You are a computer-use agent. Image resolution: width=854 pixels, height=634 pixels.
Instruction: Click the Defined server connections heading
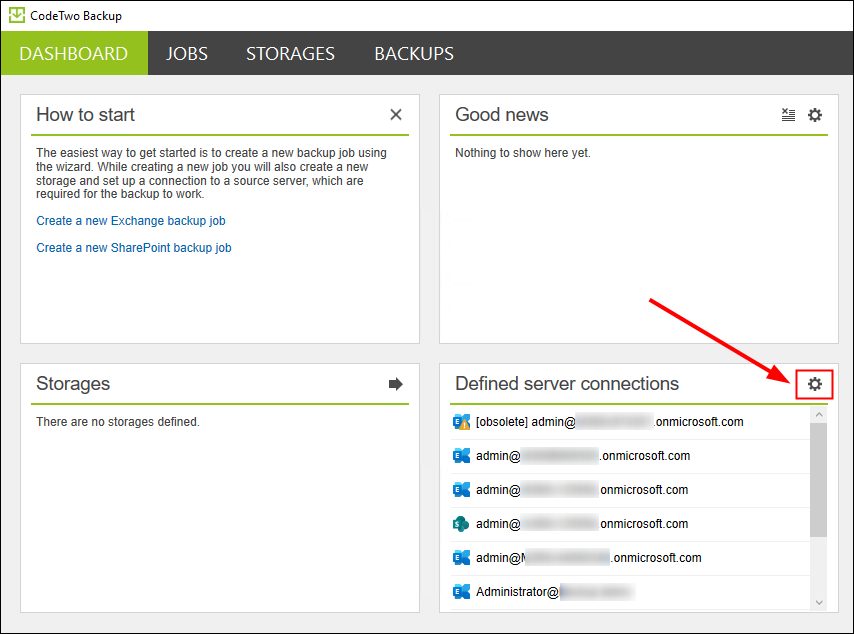pos(567,384)
